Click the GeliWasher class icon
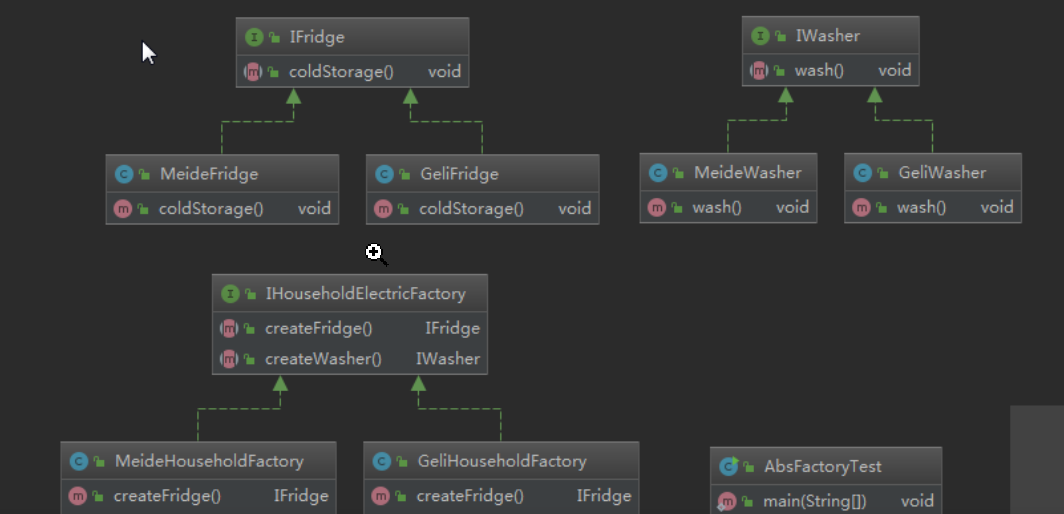Image resolution: width=1064 pixels, height=514 pixels. (x=862, y=173)
